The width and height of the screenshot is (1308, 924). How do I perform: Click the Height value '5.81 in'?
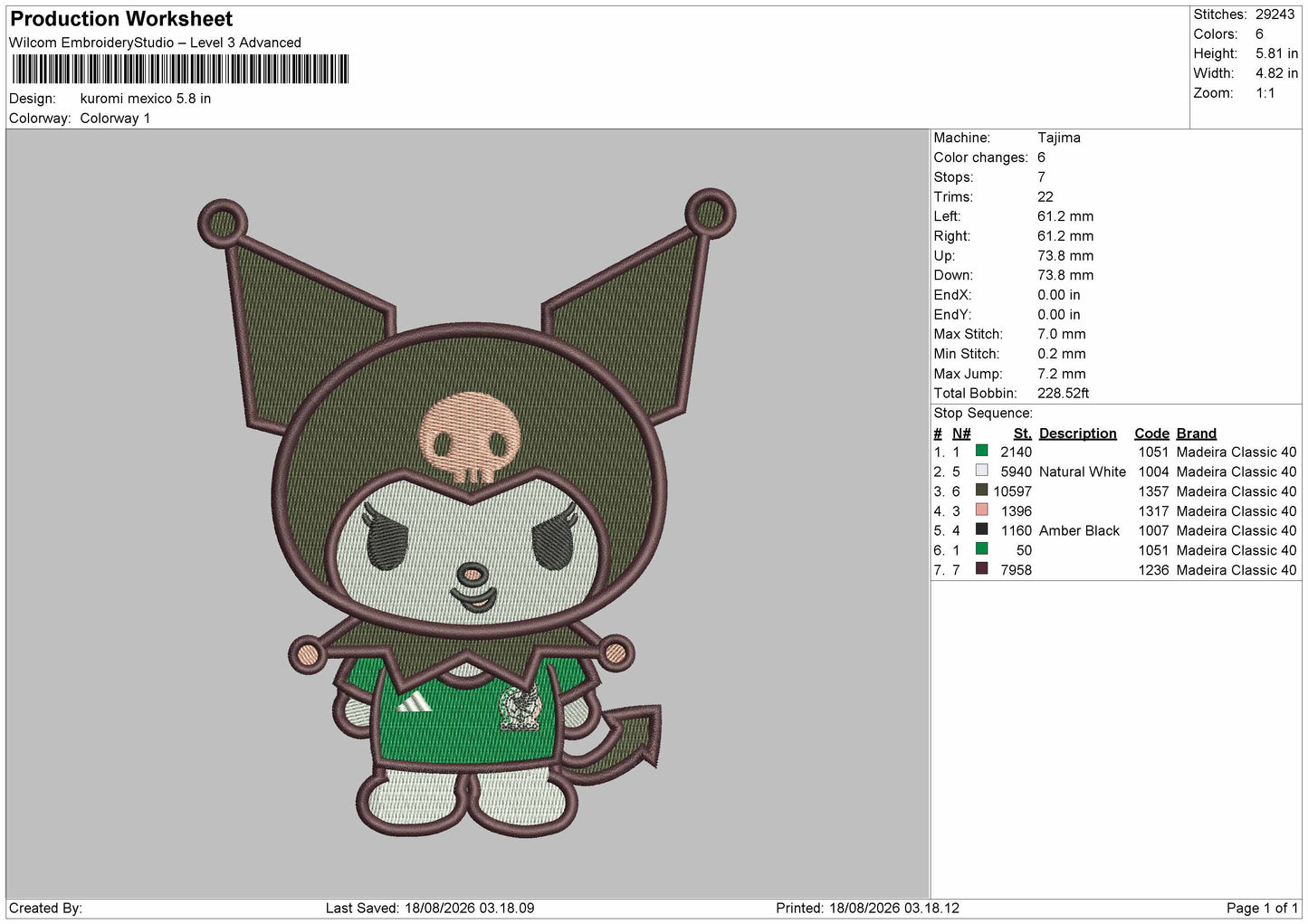[x=1276, y=54]
